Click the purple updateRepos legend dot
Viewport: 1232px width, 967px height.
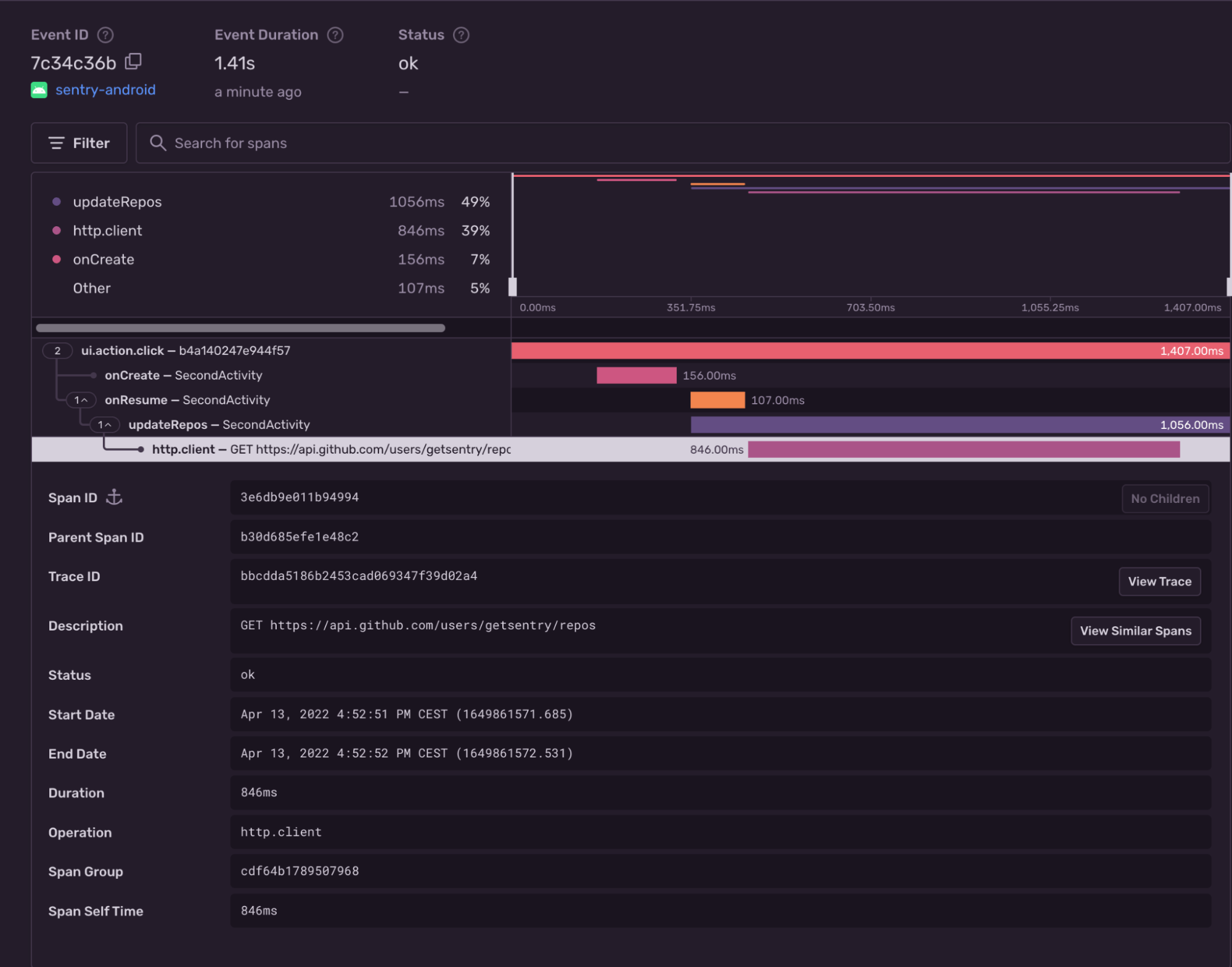(x=56, y=202)
